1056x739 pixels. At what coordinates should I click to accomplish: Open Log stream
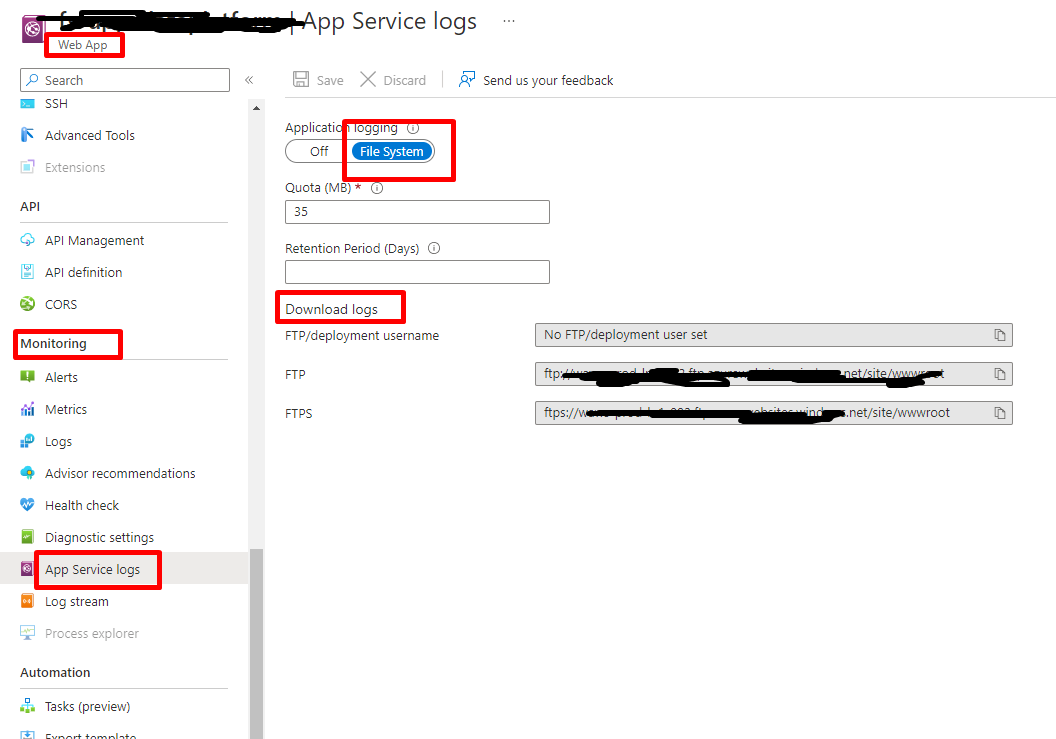[x=77, y=602]
